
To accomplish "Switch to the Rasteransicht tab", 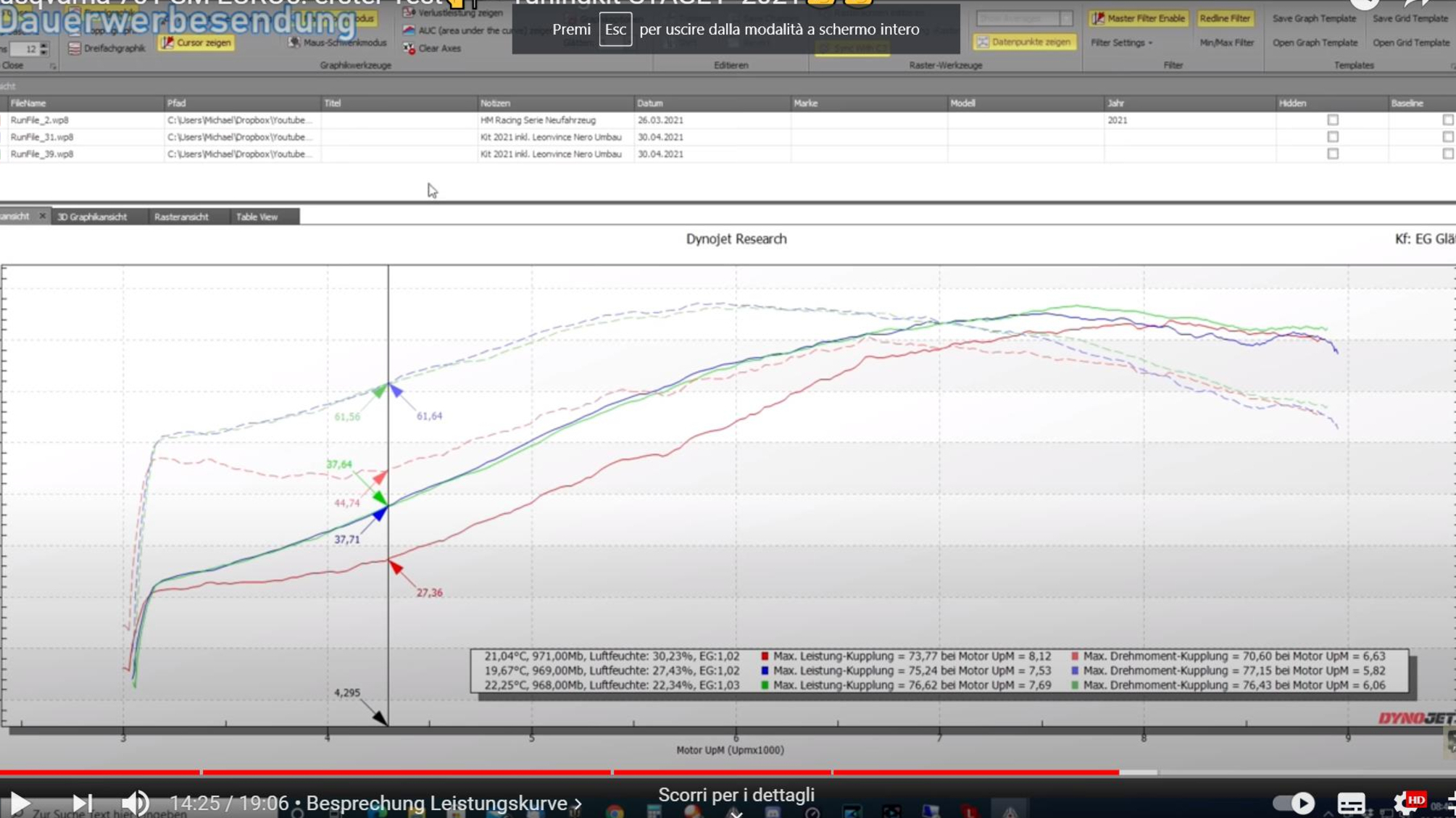I will [x=181, y=217].
